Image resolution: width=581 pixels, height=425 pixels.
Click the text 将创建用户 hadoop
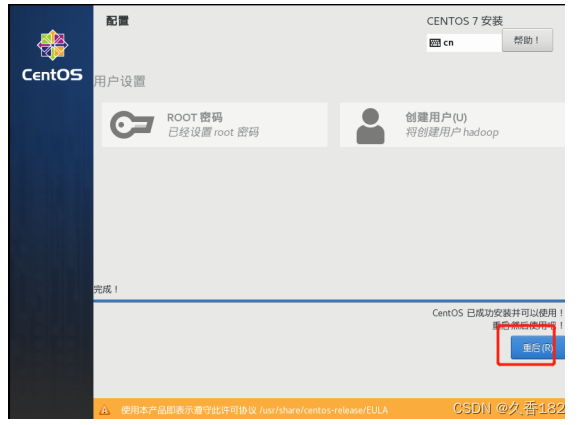click(x=452, y=132)
